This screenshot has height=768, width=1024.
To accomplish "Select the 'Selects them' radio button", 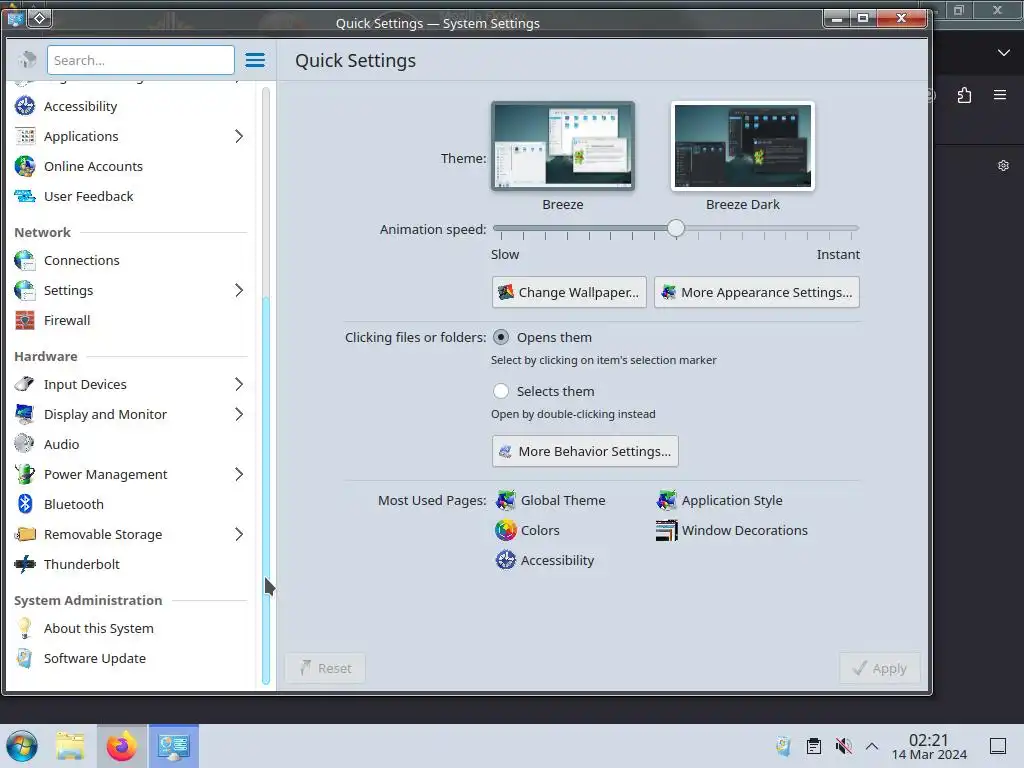I will click(501, 391).
